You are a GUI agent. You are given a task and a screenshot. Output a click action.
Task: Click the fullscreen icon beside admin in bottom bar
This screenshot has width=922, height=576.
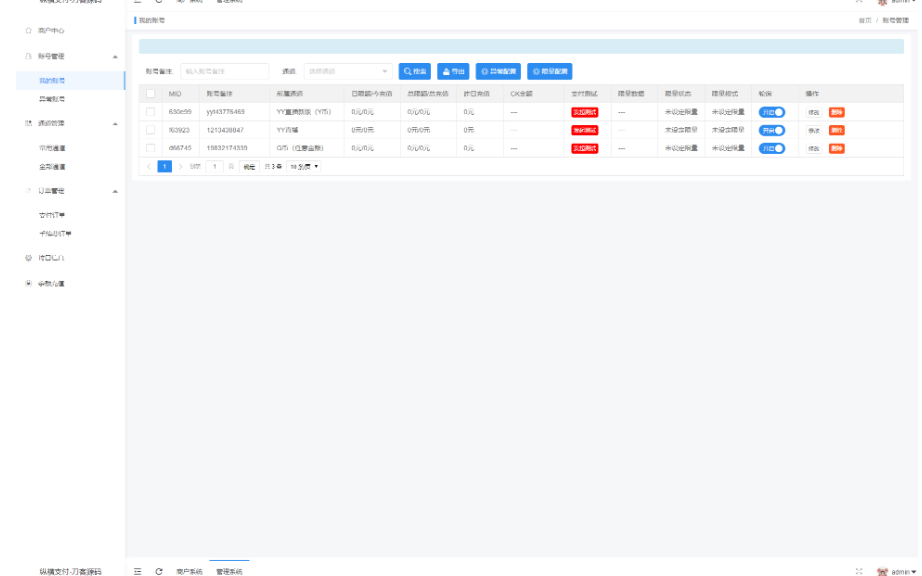pos(859,571)
